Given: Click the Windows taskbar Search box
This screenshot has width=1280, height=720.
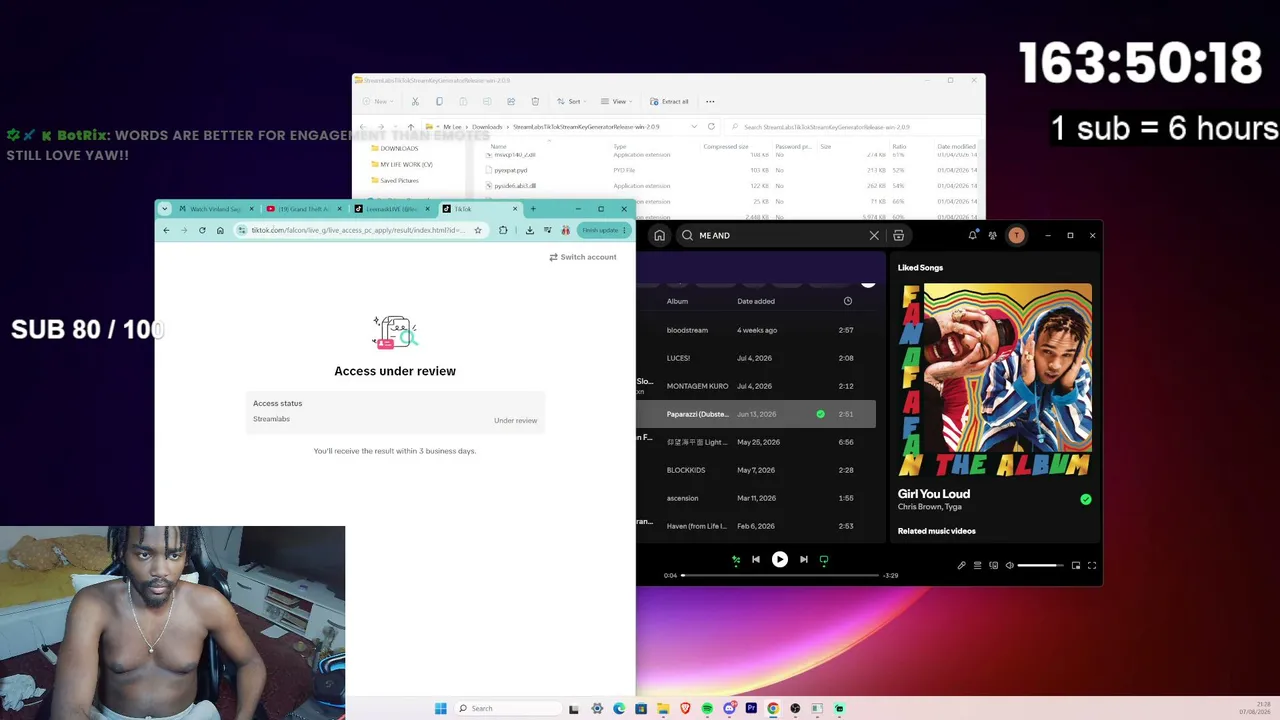Looking at the screenshot, I should pyautogui.click(x=509, y=708).
